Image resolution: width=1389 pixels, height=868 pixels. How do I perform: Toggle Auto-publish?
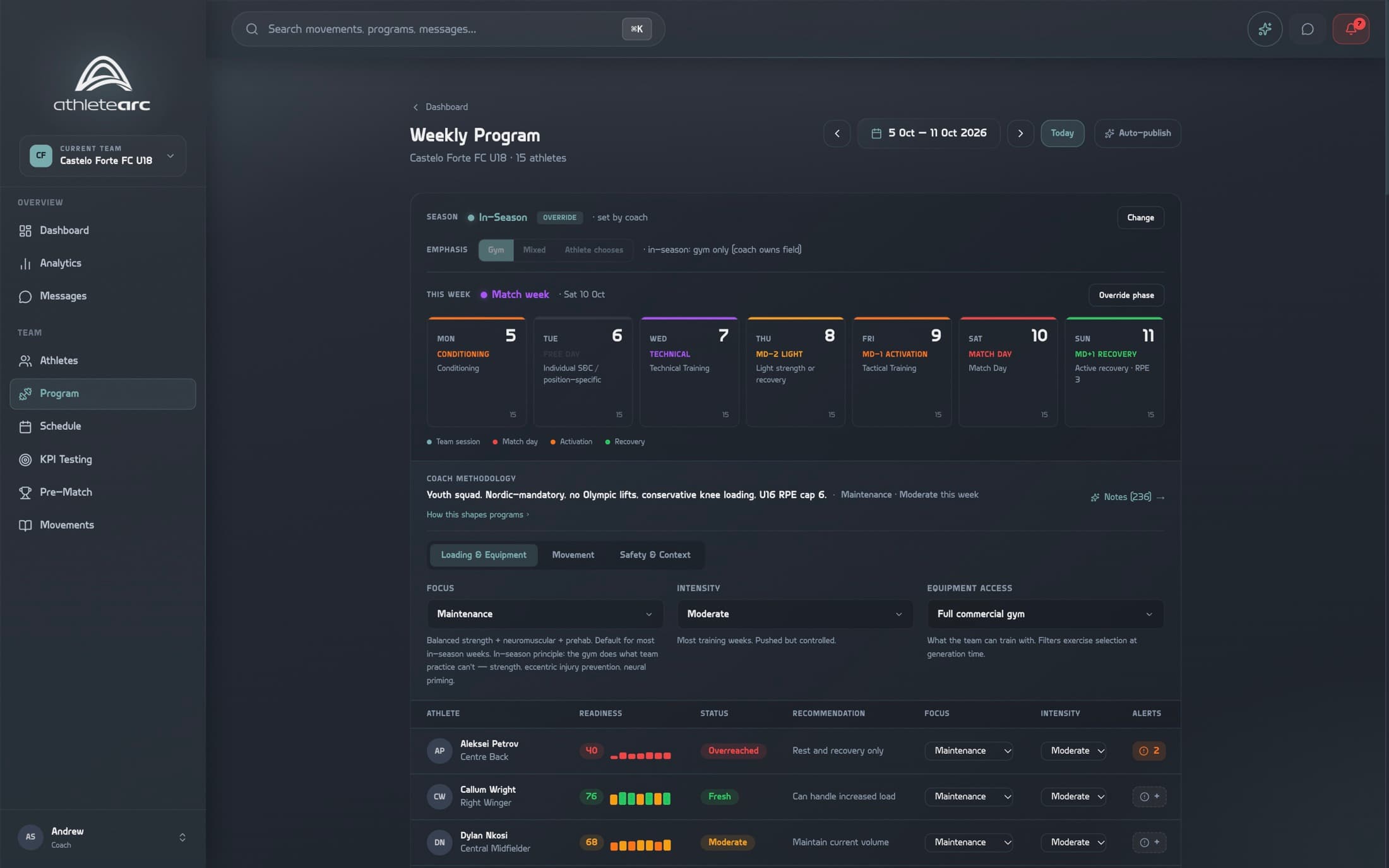(1137, 133)
